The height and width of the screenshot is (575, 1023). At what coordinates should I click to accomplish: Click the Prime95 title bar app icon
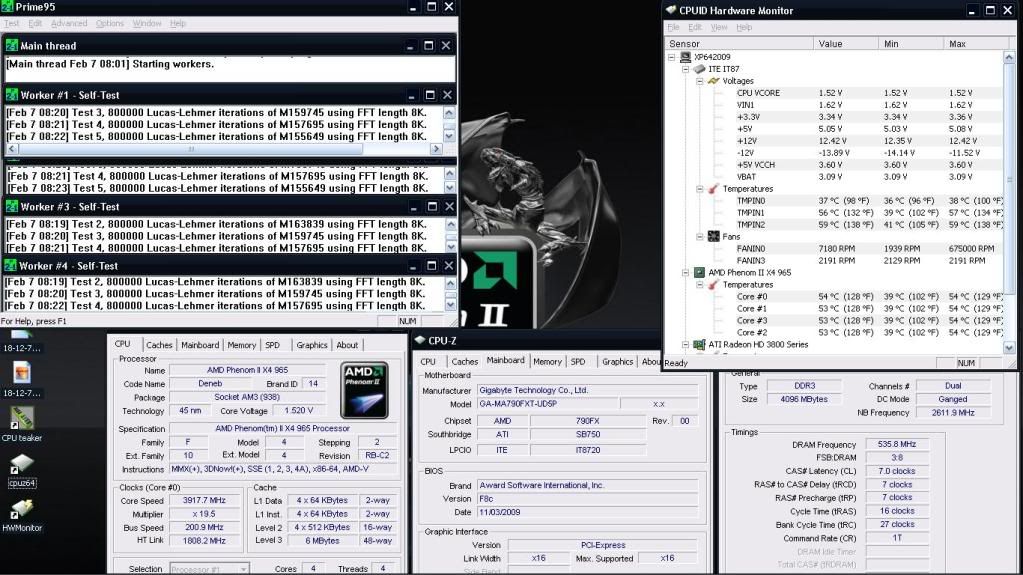(x=8, y=7)
